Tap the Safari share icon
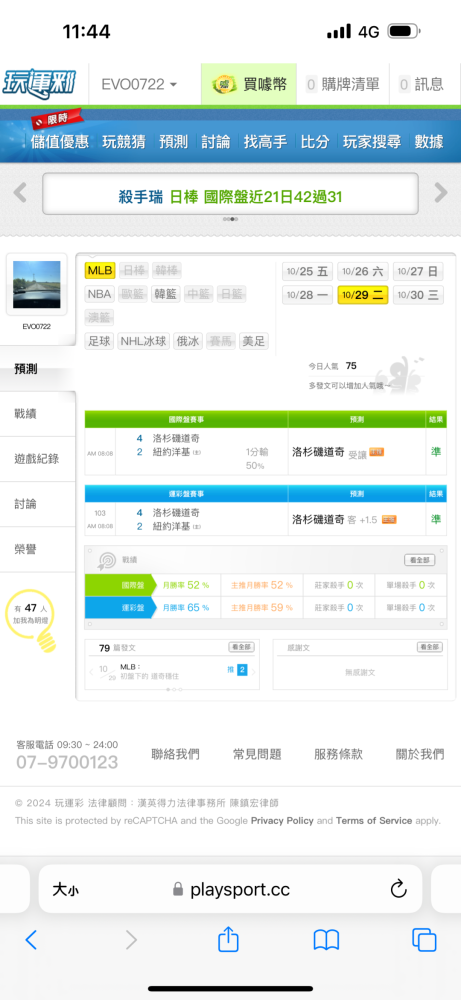The height and width of the screenshot is (1000, 461). point(228,939)
